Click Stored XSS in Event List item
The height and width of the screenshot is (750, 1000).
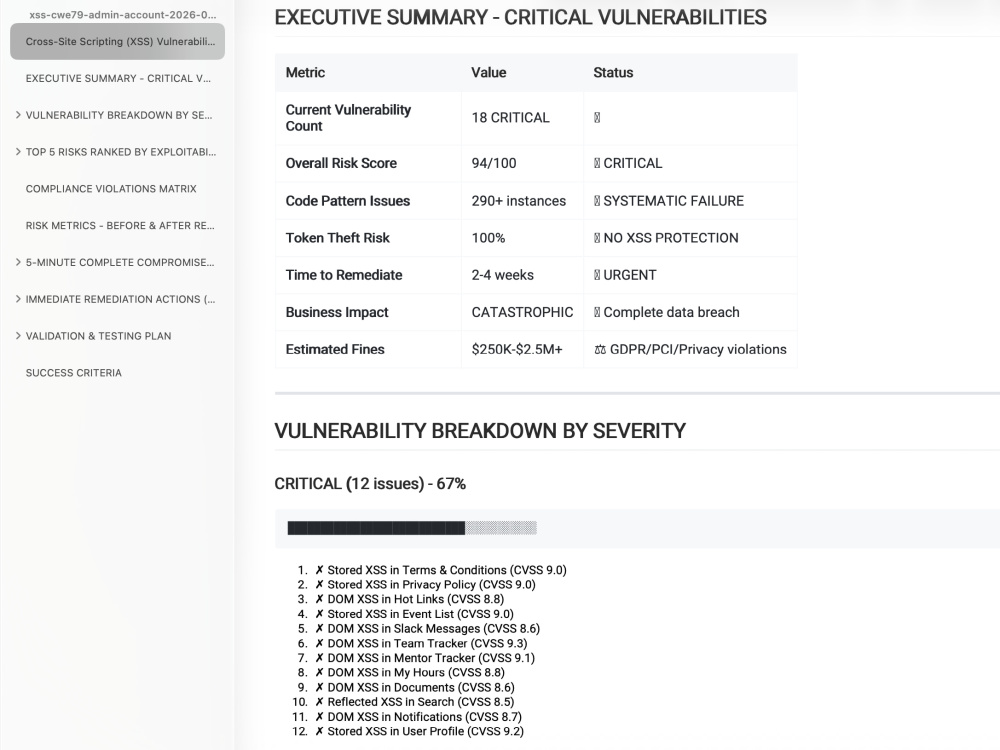pos(415,614)
